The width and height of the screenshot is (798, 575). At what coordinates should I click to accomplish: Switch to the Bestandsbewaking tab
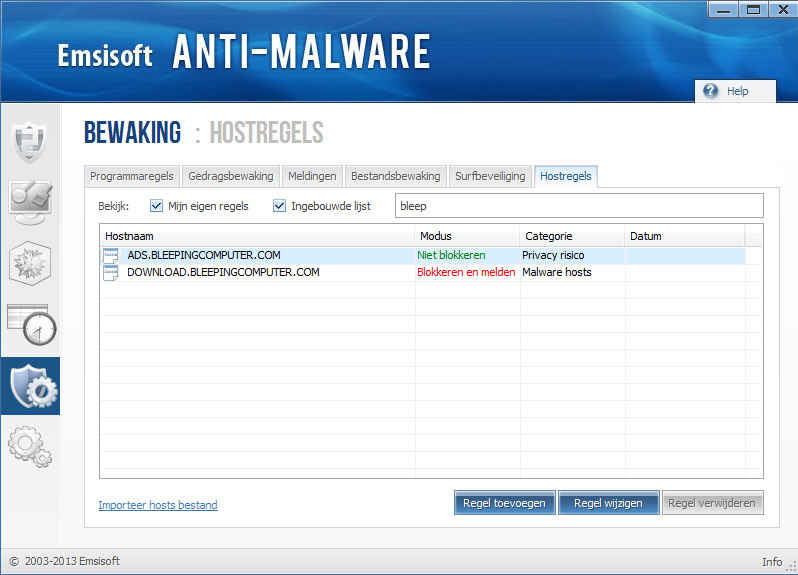click(x=395, y=176)
